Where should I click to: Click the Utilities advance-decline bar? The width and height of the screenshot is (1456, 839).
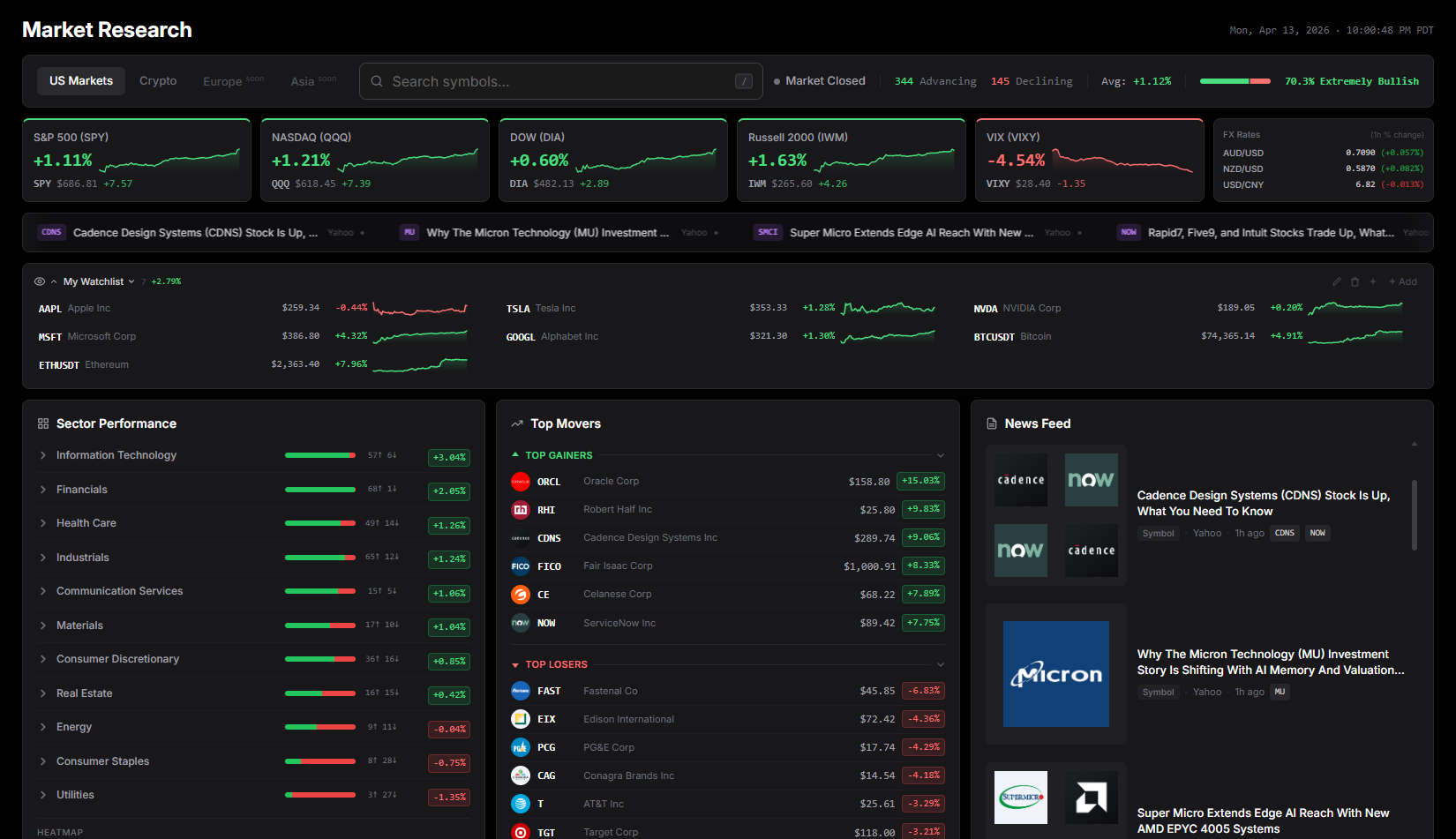[x=320, y=795]
